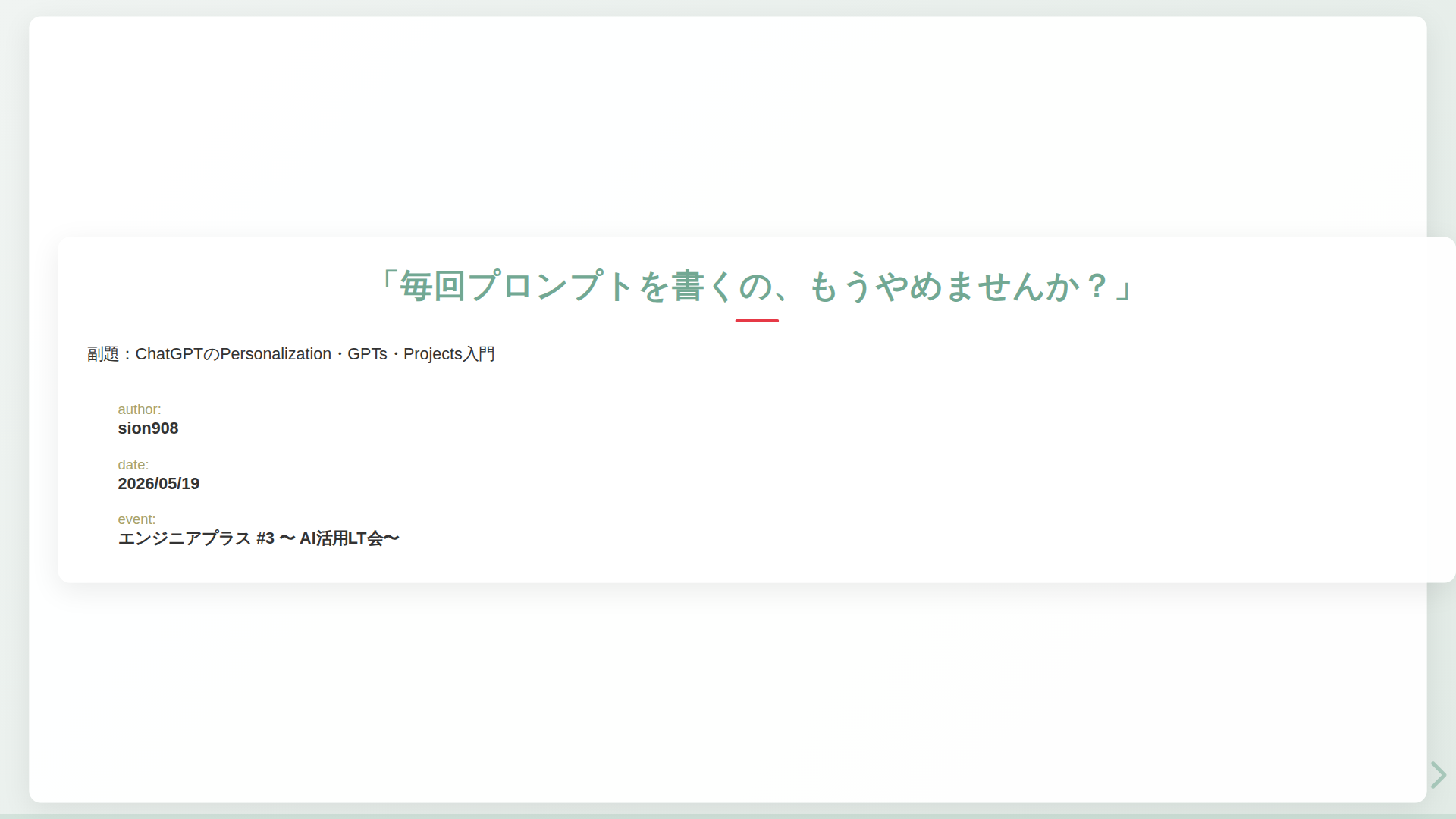Click the date value 2026/05/19
The image size is (1456, 819).
tap(158, 484)
